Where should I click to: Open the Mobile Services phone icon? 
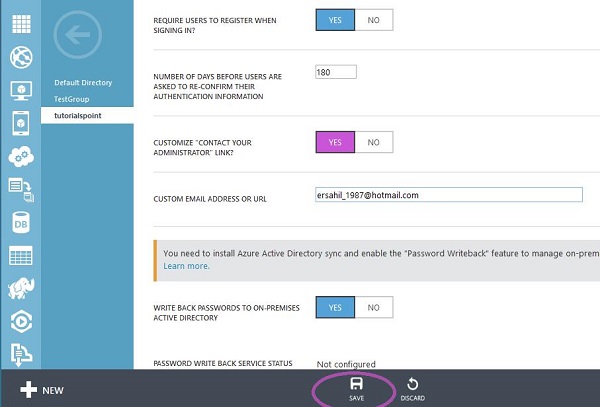click(21, 123)
